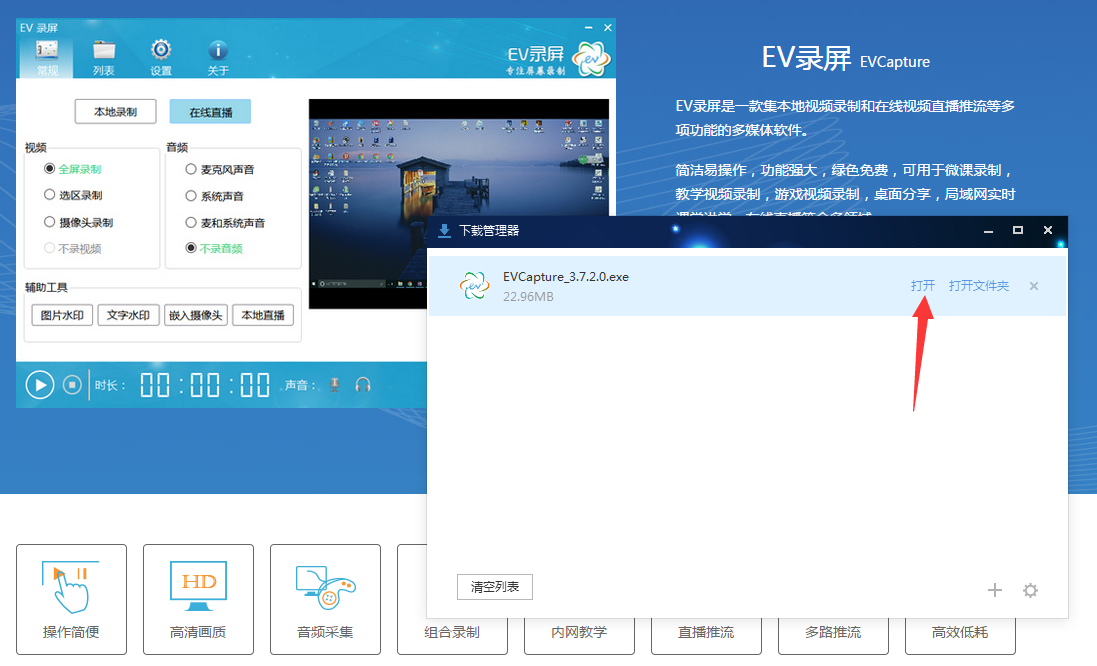
Task: Add a new download with plus icon
Action: [x=994, y=590]
